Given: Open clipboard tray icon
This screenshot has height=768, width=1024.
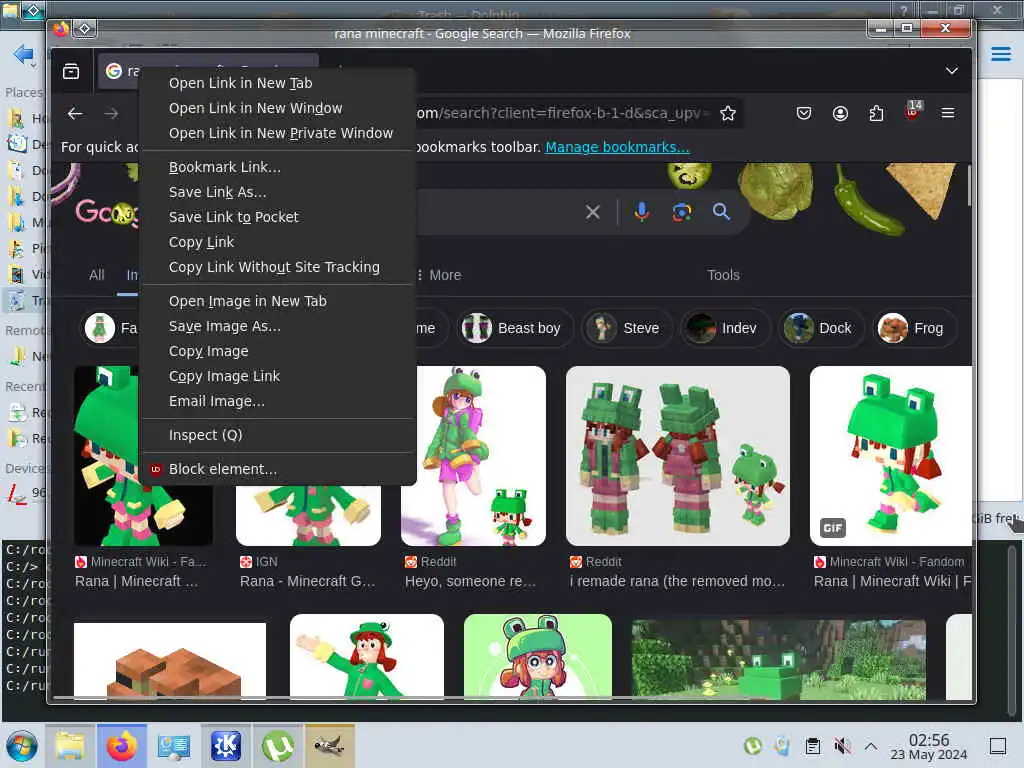Looking at the screenshot, I should click(812, 746).
